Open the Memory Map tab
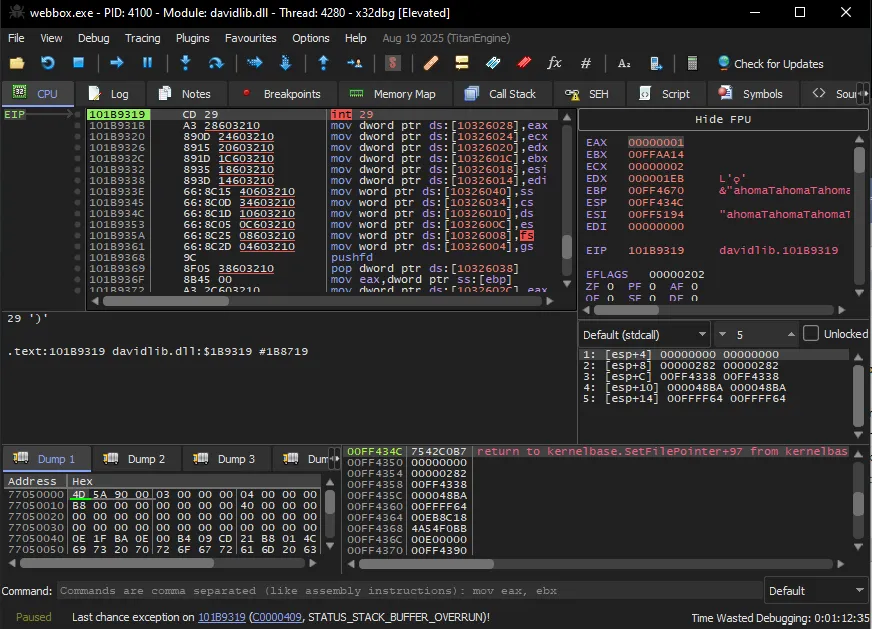This screenshot has height=629, width=872. pos(393,94)
